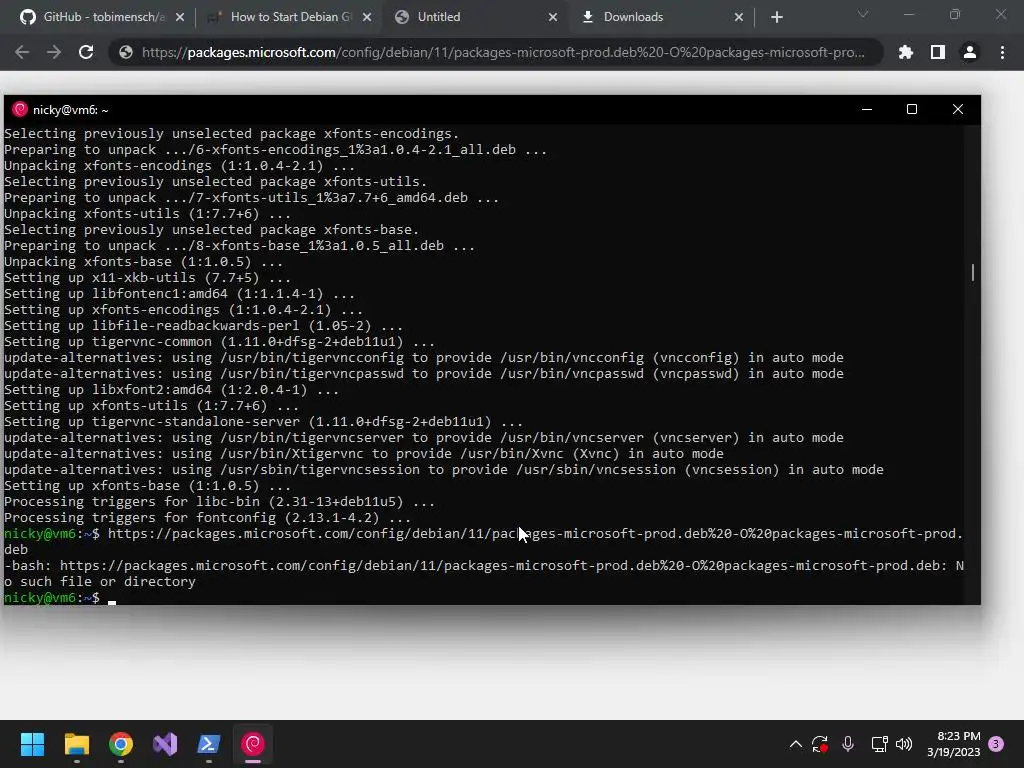
Task: View site information icon in address bar
Action: (x=126, y=52)
